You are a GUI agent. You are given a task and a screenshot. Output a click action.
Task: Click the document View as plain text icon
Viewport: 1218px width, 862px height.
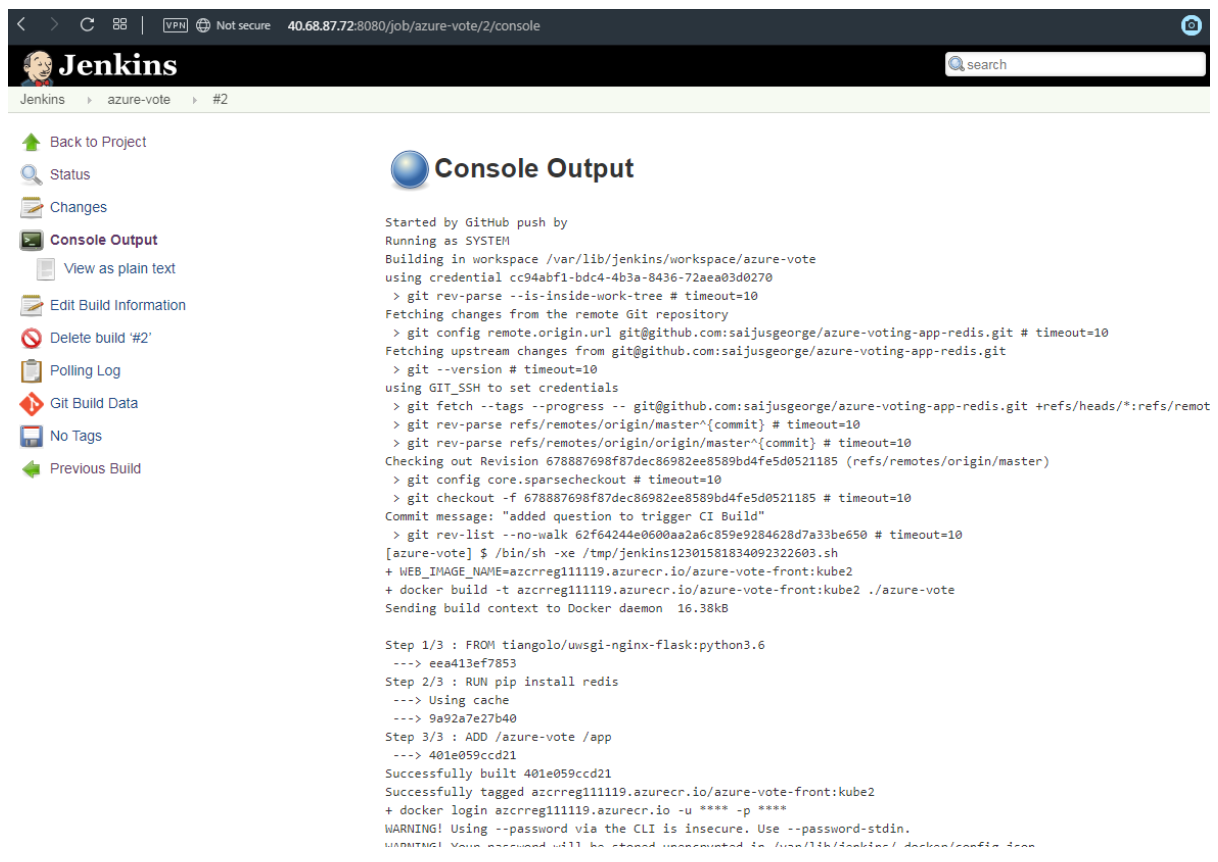point(45,269)
